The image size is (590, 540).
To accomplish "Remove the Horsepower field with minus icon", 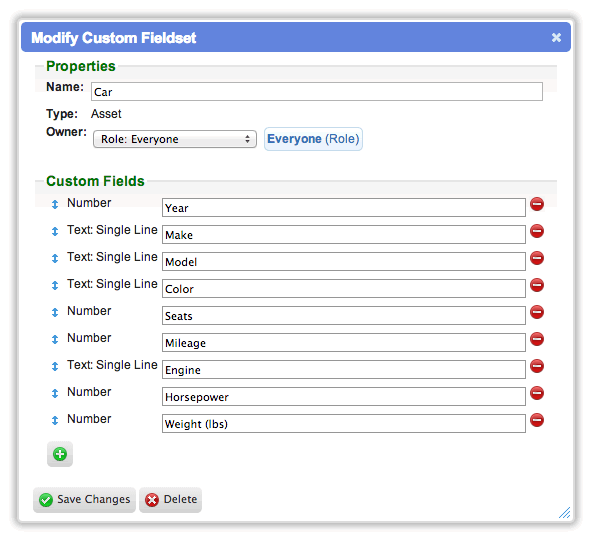I will [x=537, y=393].
